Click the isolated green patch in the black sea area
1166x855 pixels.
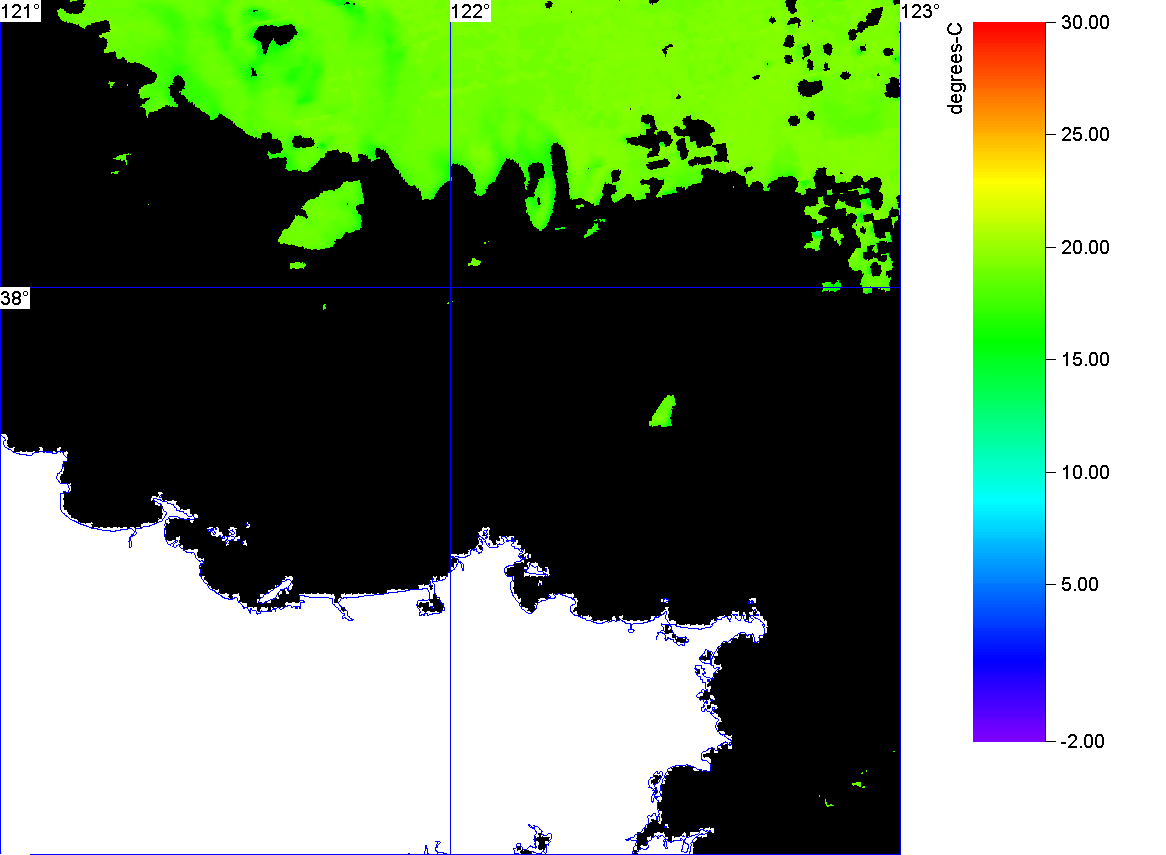coord(663,412)
